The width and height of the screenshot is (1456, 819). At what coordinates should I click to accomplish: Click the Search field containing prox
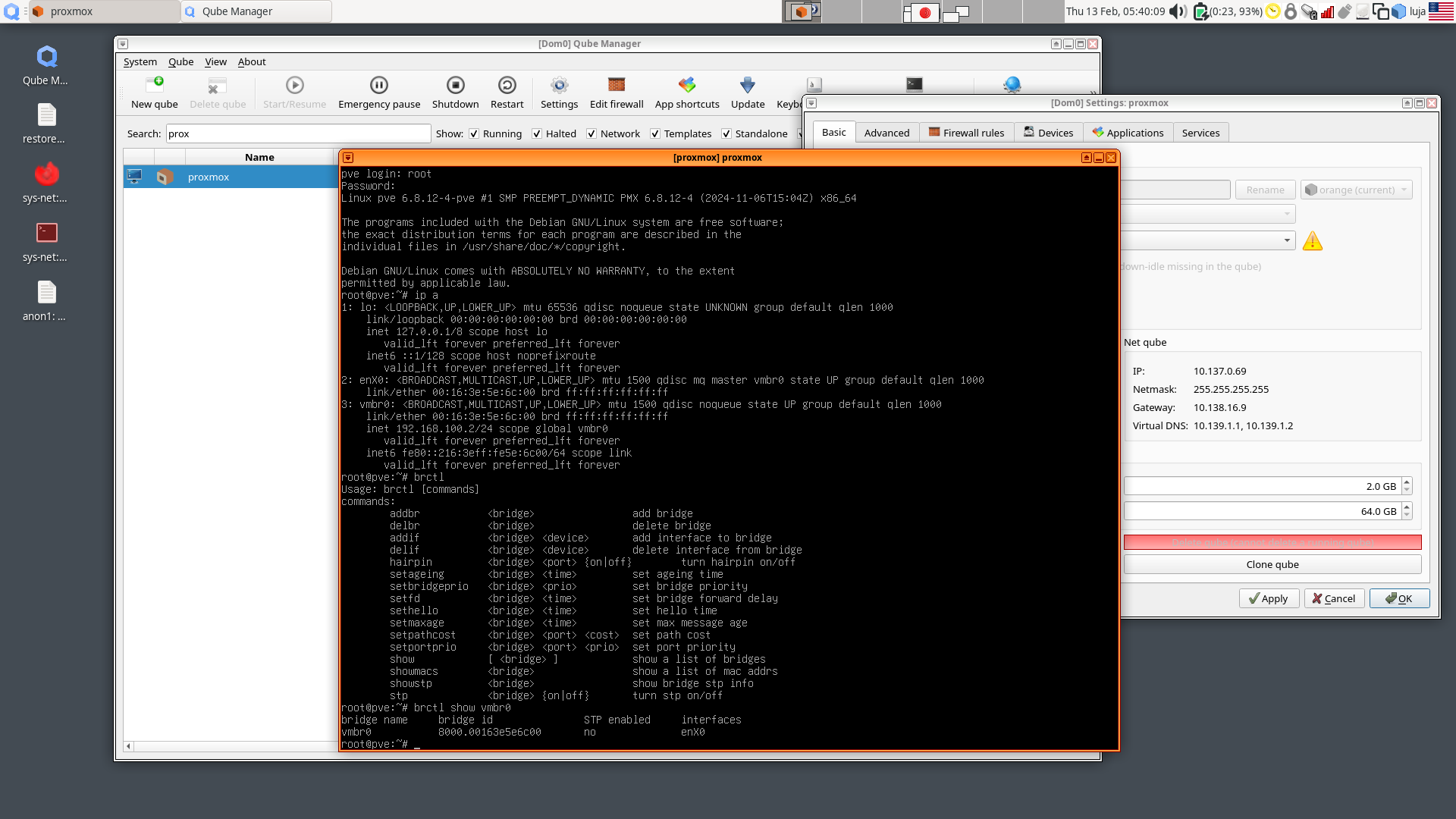coord(298,133)
